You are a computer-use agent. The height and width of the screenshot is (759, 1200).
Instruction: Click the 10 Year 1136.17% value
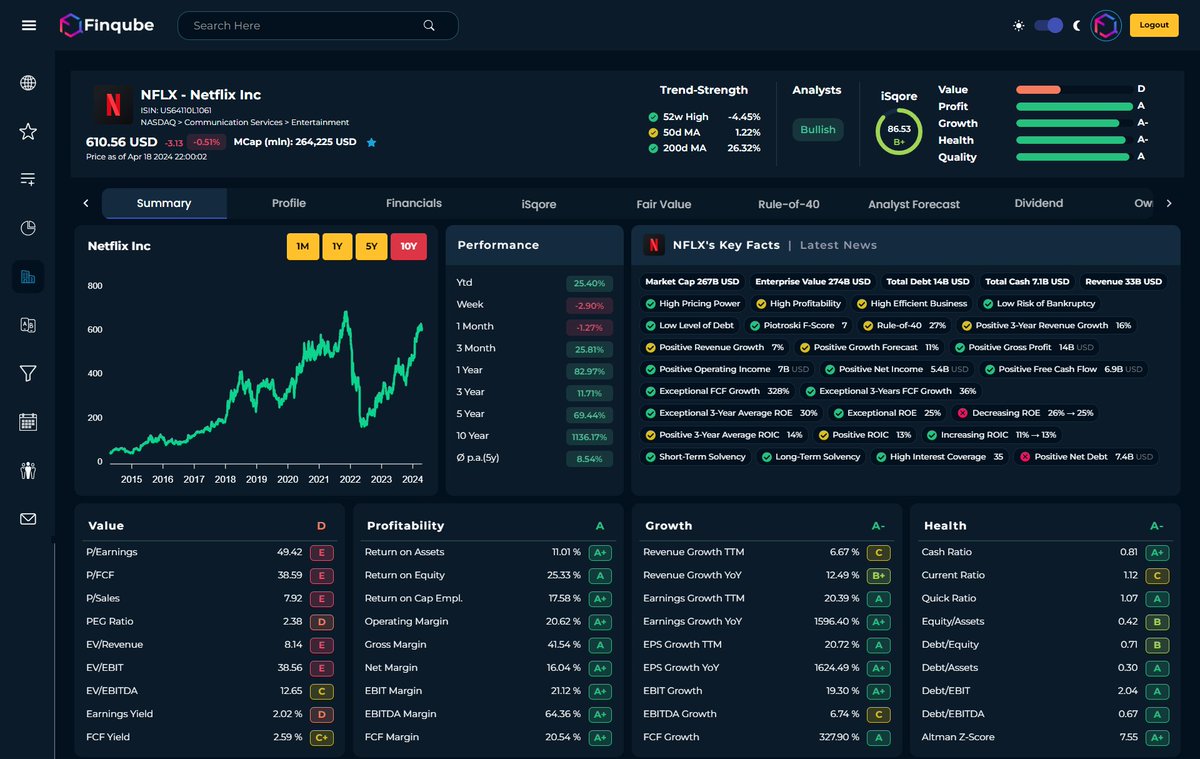point(590,437)
